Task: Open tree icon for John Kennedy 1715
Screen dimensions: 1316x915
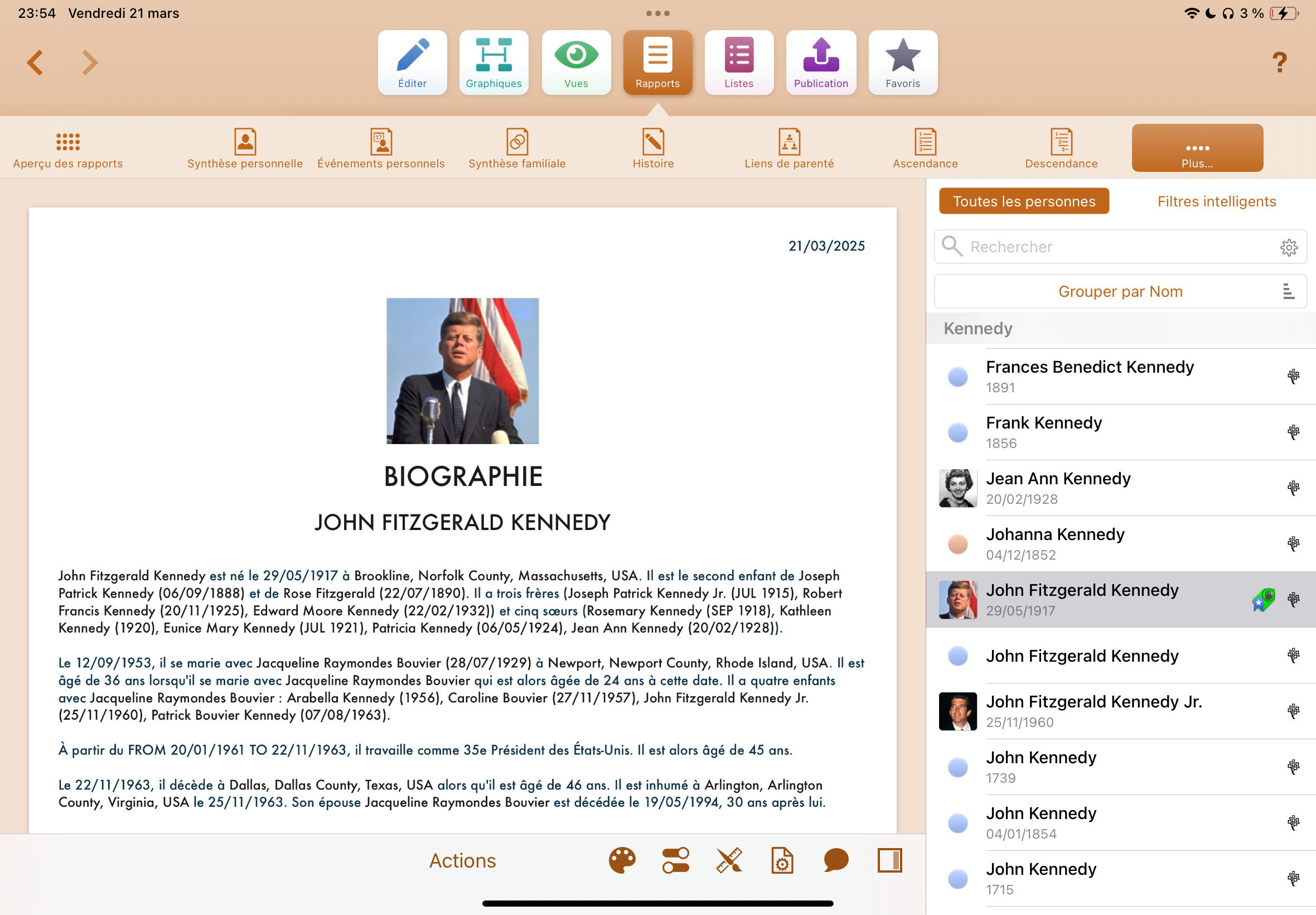Action: (x=1293, y=878)
